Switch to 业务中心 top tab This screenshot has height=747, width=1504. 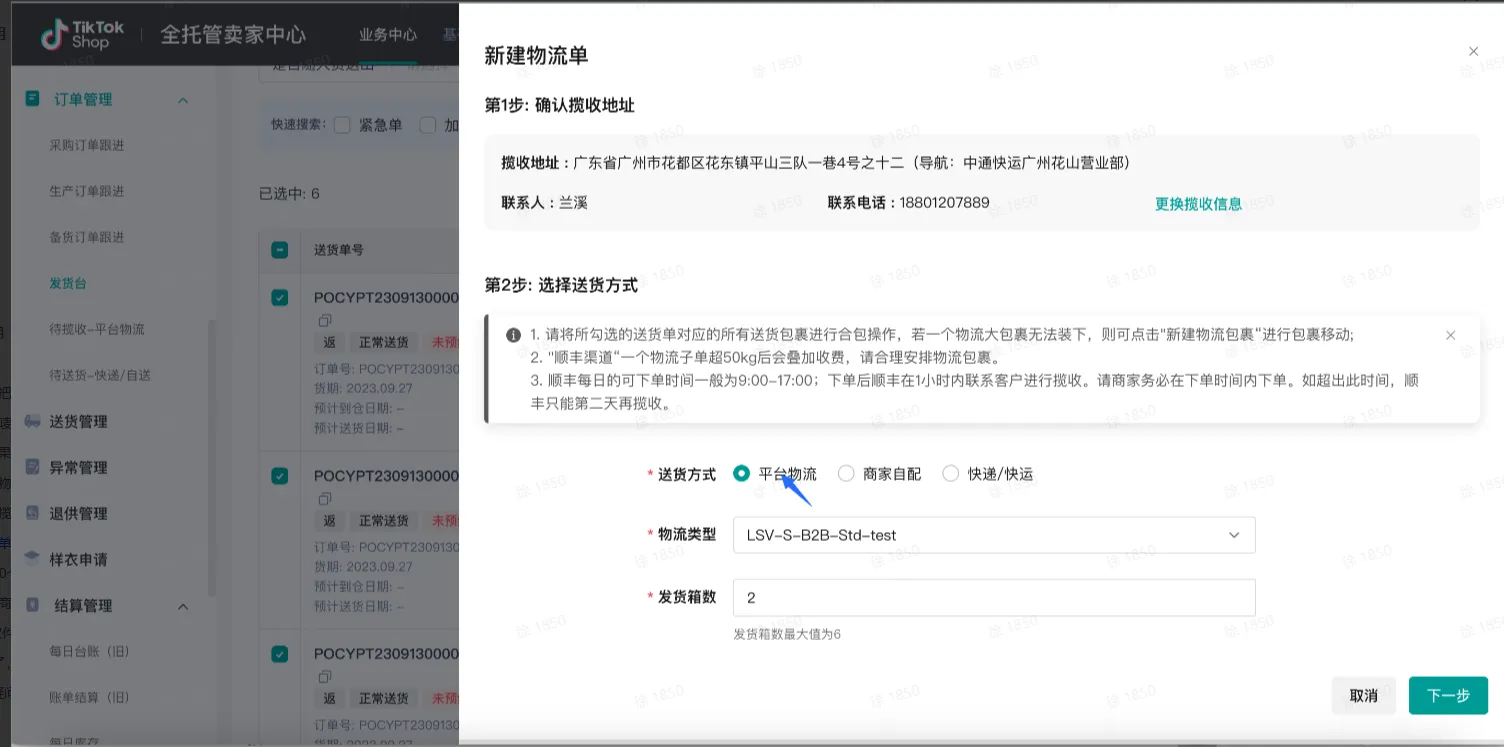click(388, 34)
